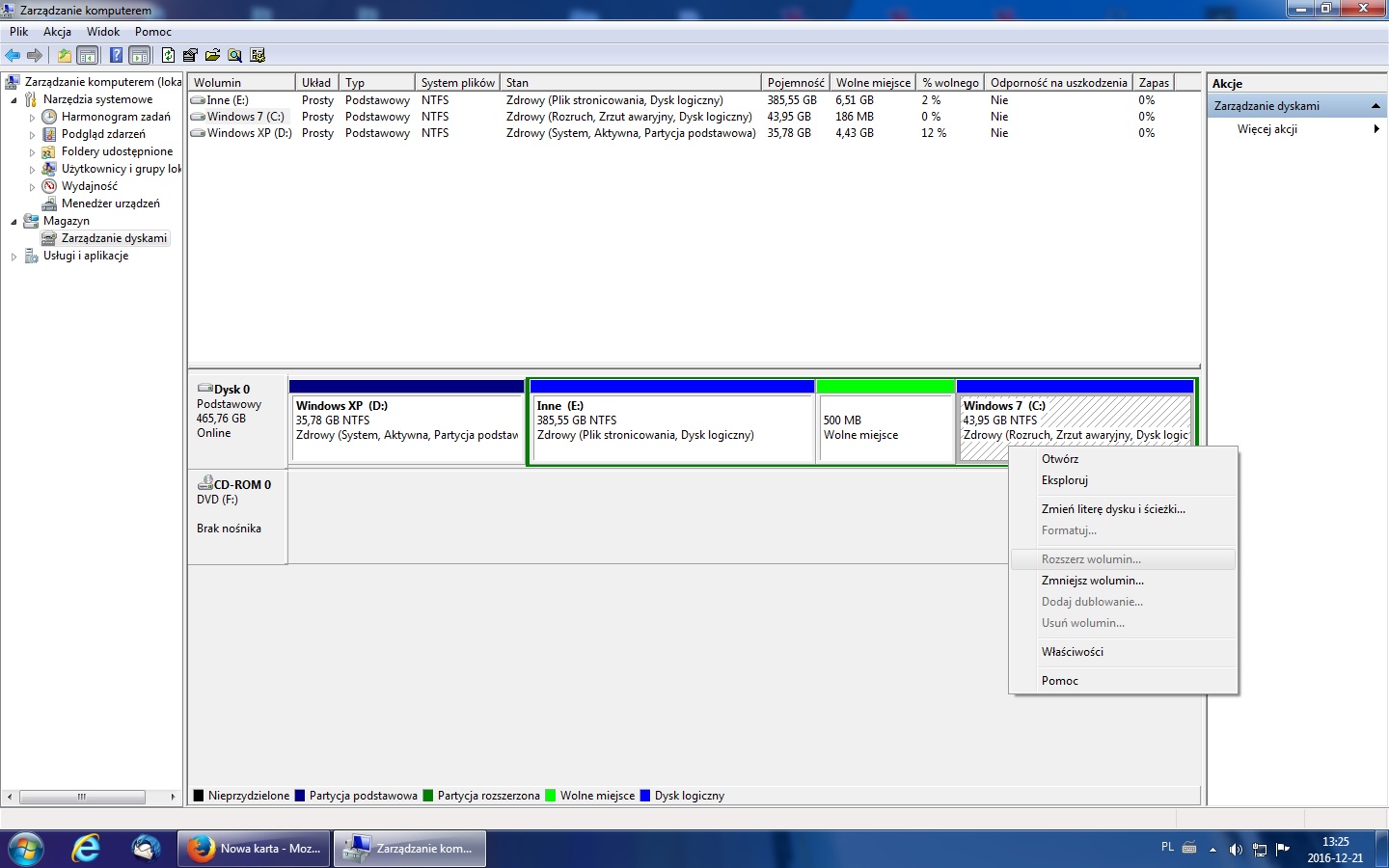The height and width of the screenshot is (868, 1389).
Task: Click the Properties toolbar icon
Action: pos(190,55)
